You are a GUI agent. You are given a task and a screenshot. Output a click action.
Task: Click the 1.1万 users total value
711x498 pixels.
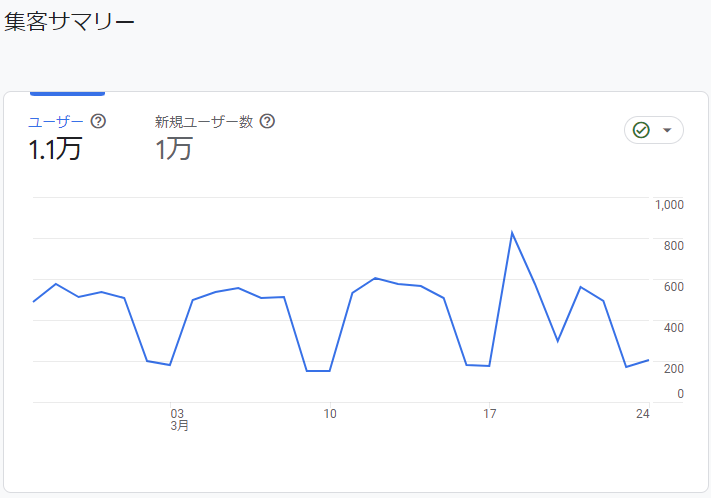pyautogui.click(x=55, y=149)
